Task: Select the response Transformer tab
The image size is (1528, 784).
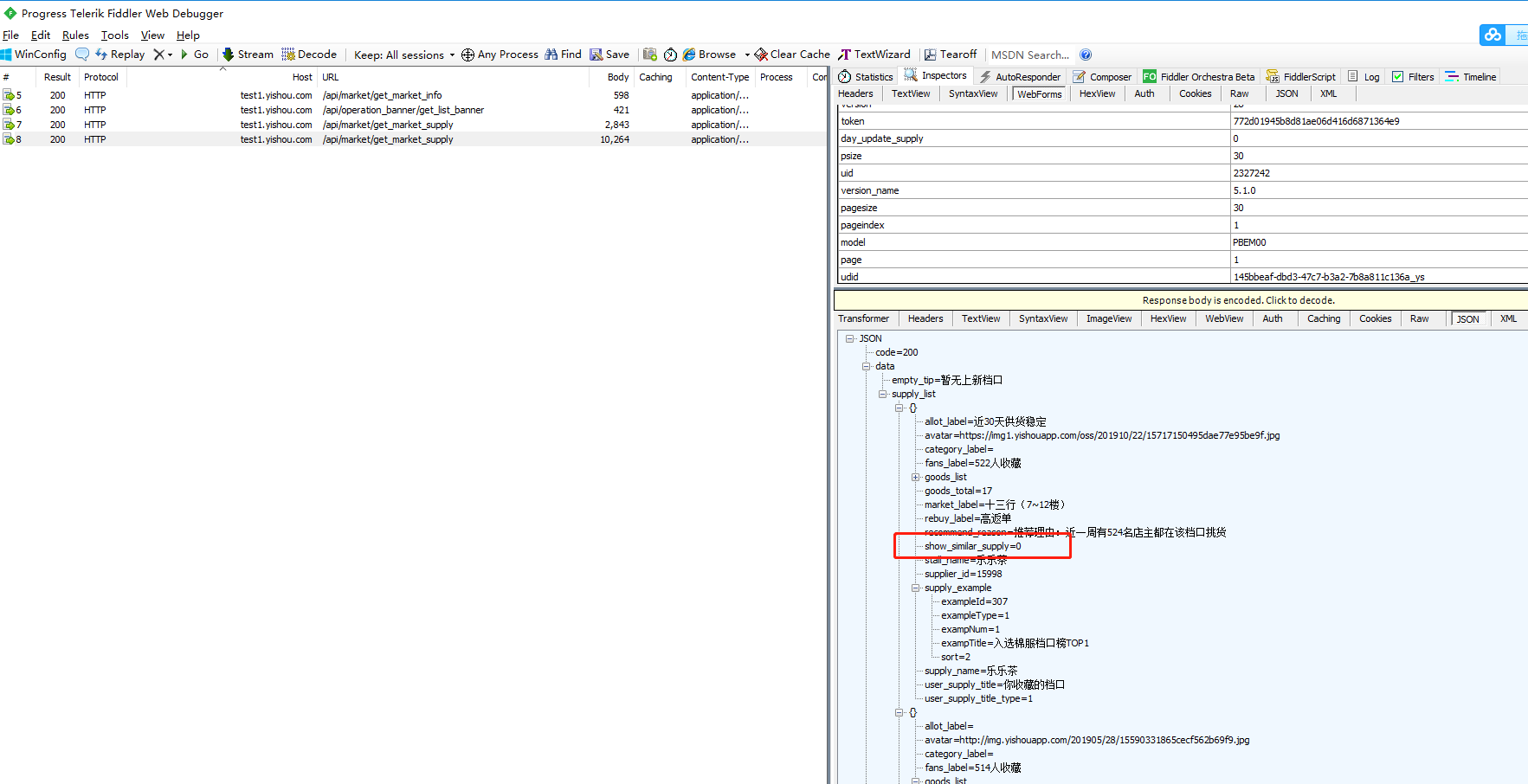Action: (x=863, y=318)
